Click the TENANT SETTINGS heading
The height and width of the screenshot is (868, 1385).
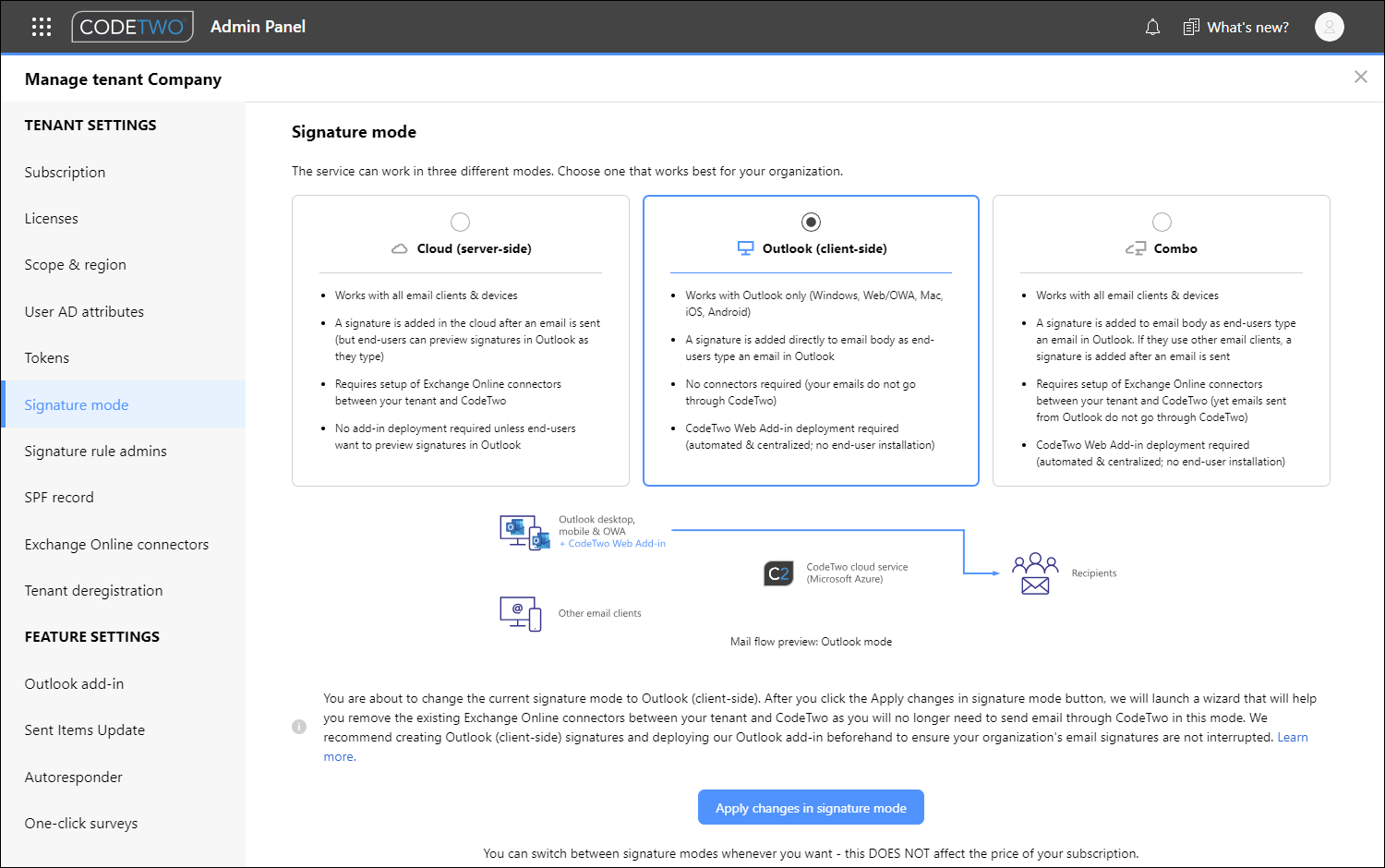[x=90, y=125]
